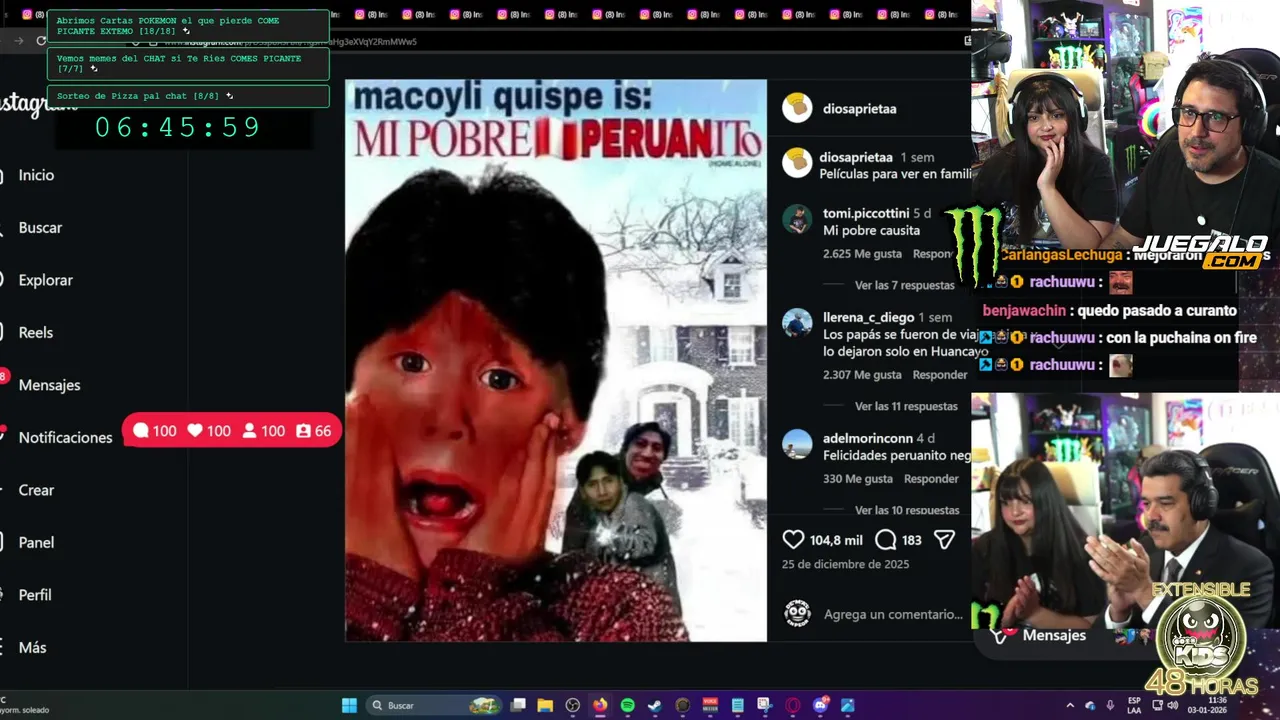Show hidden tray icons chevron
1280x720 pixels.
[1070, 706]
